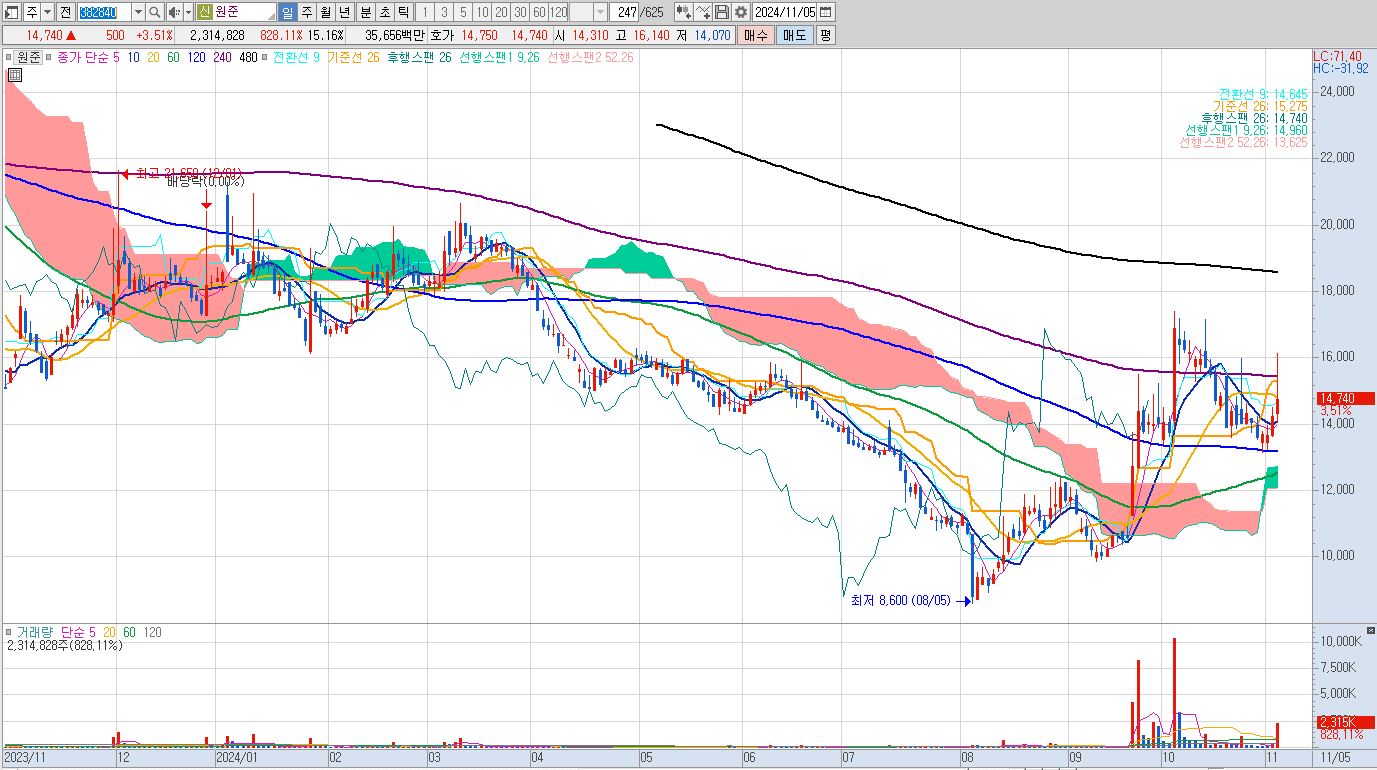1377x770 pixels.
Task: Open the dropdown next to the 120 interval
Action: (600, 12)
